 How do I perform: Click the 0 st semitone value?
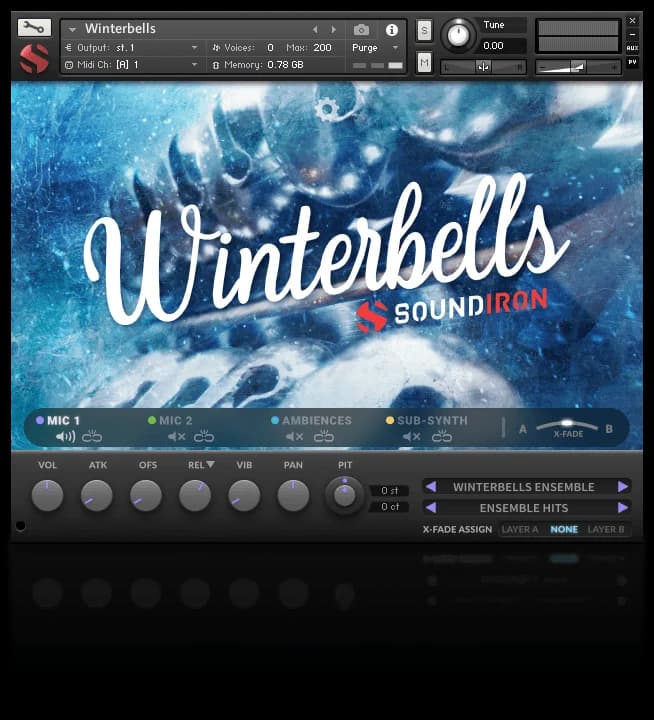(389, 491)
